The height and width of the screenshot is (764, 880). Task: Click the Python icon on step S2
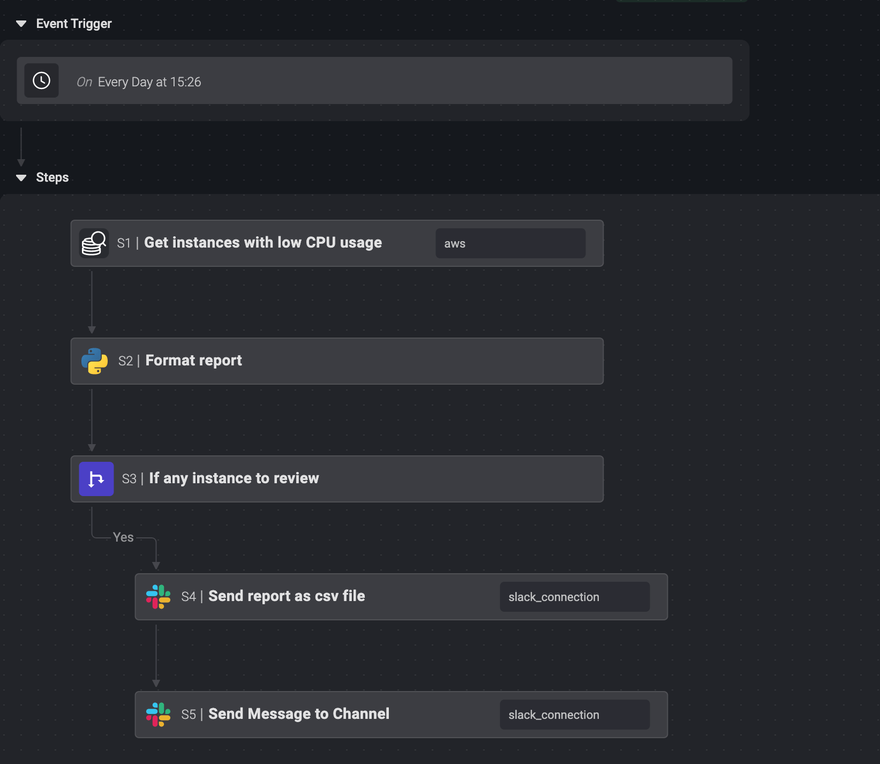pos(95,361)
